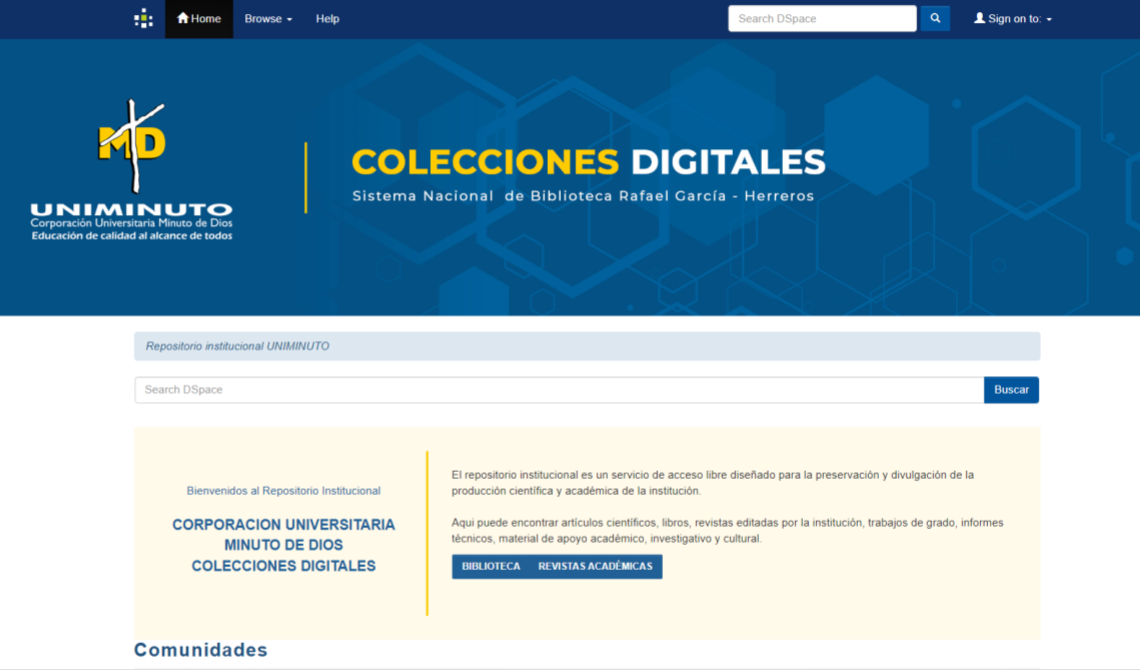Open the Help page

point(327,19)
